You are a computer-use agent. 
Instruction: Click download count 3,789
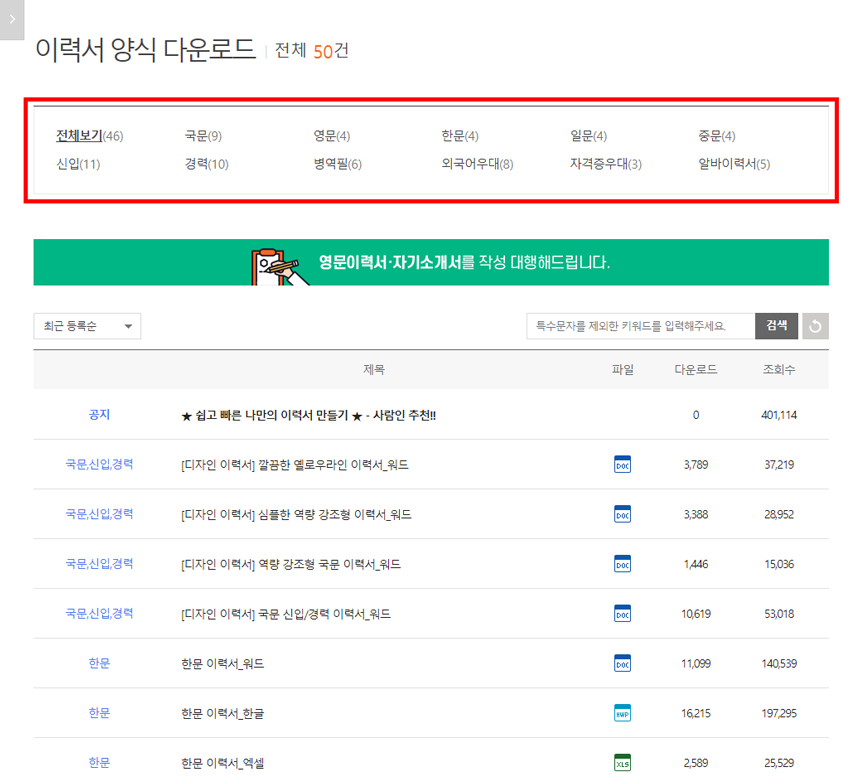(x=695, y=465)
